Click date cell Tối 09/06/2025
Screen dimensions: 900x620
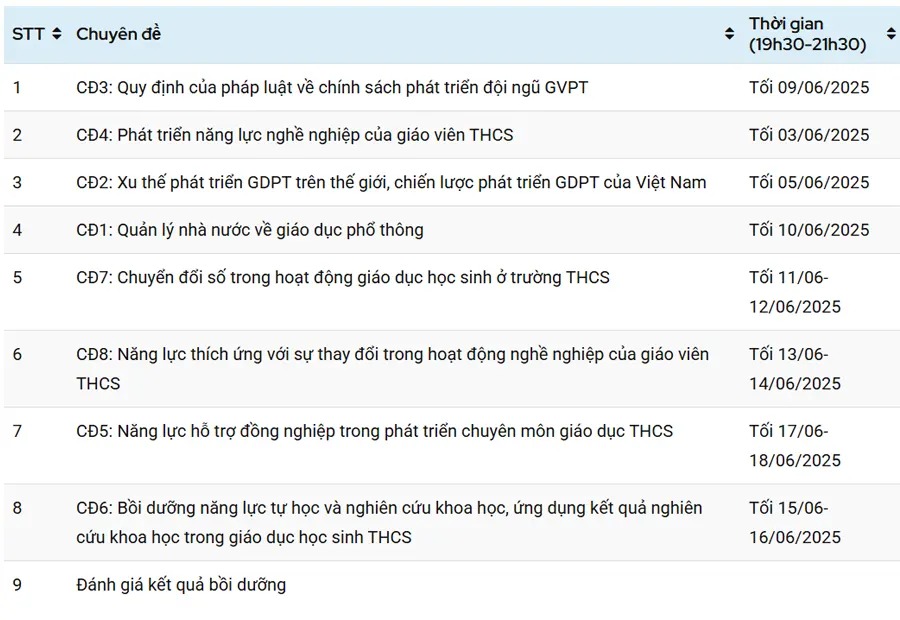click(x=809, y=87)
